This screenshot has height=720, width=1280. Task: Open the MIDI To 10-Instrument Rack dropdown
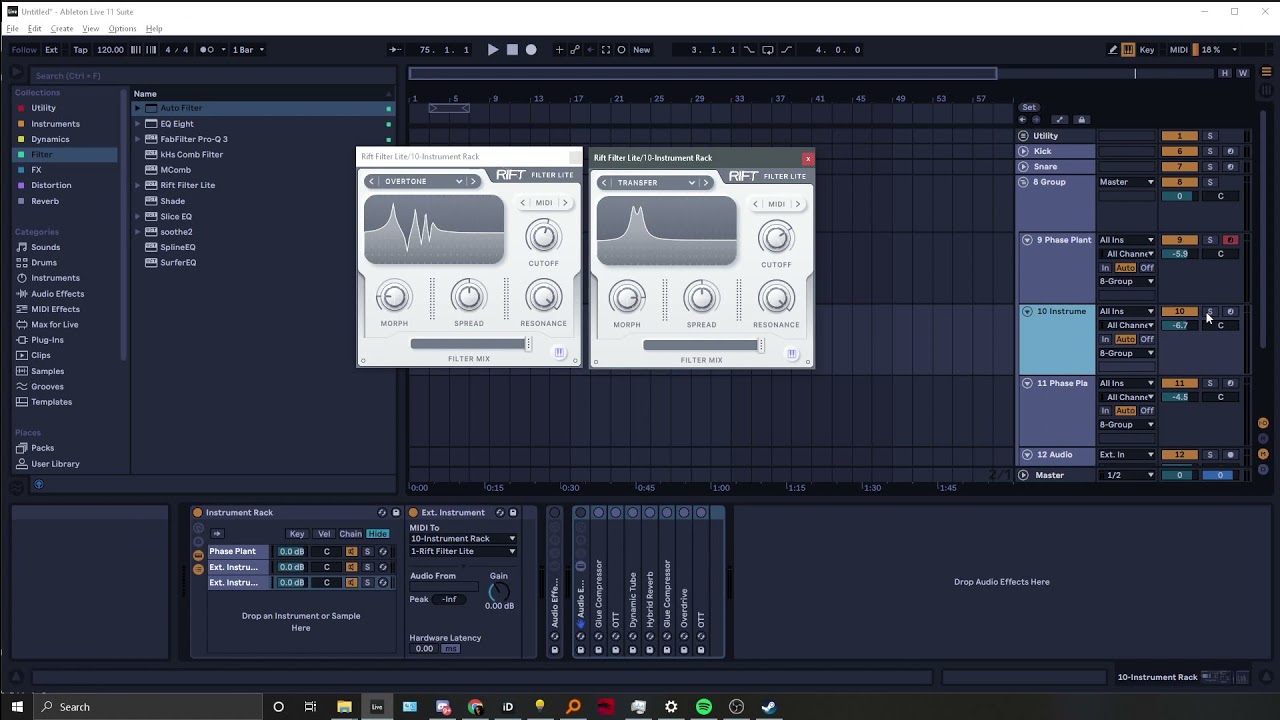tap(463, 539)
